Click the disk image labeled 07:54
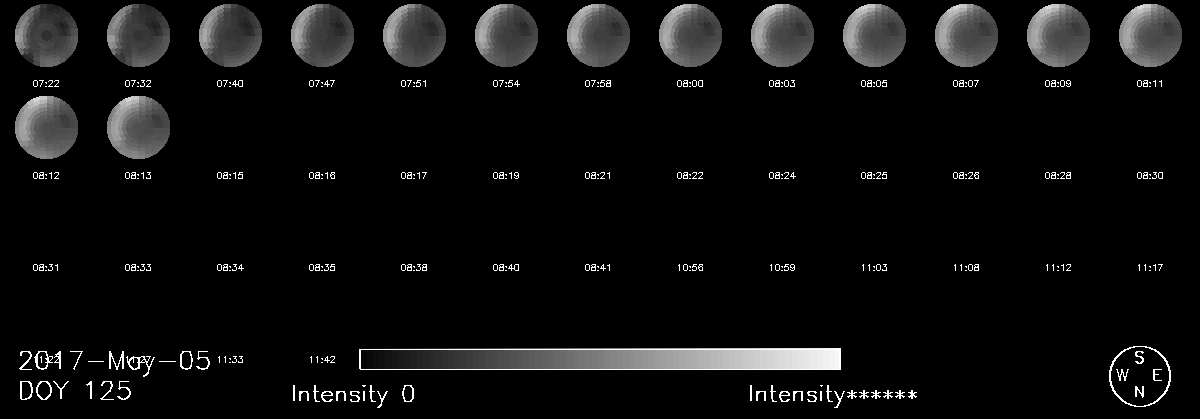This screenshot has height=419, width=1200. point(506,35)
